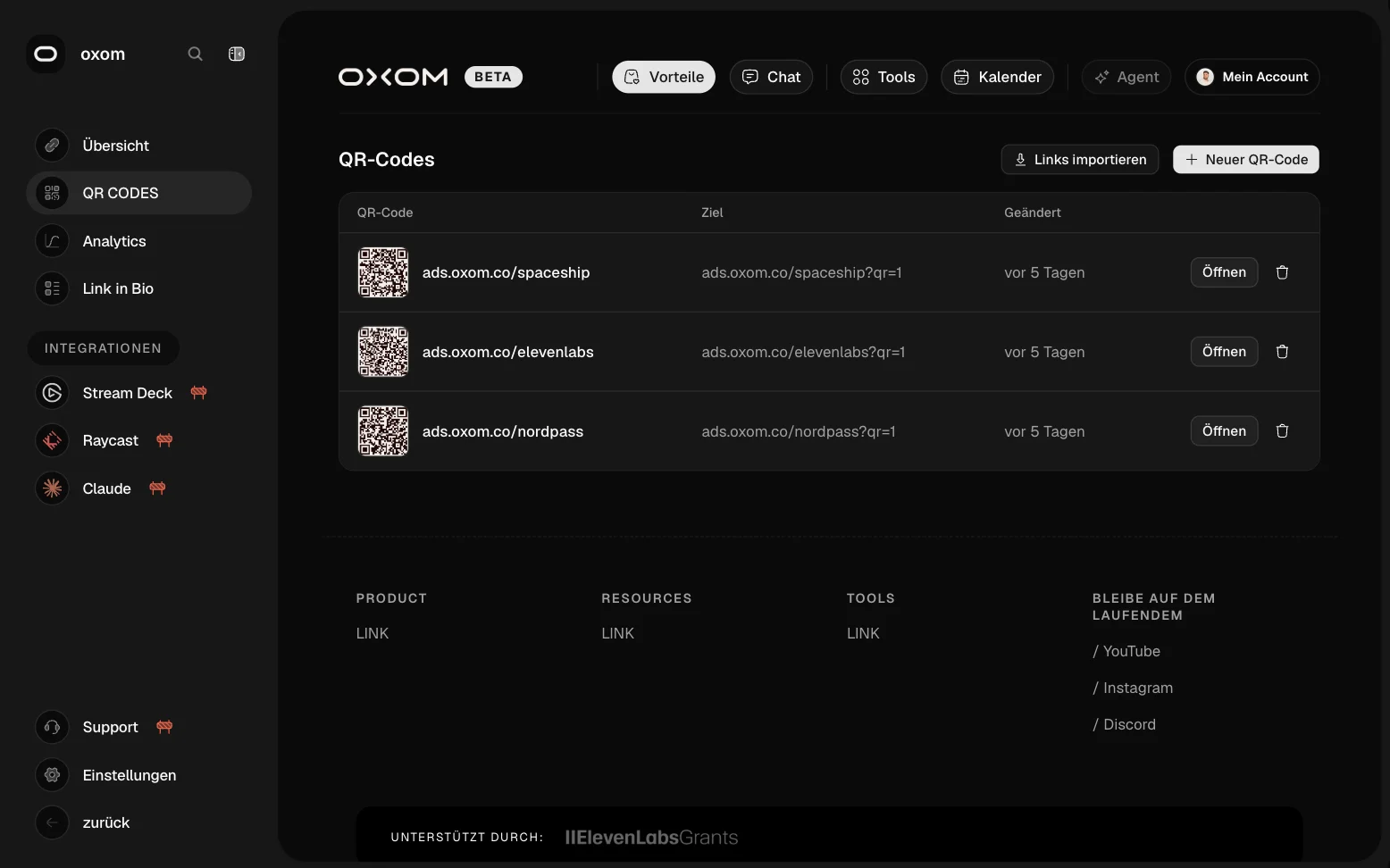Open the Stream Deck integration icon
1390x868 pixels.
52,393
